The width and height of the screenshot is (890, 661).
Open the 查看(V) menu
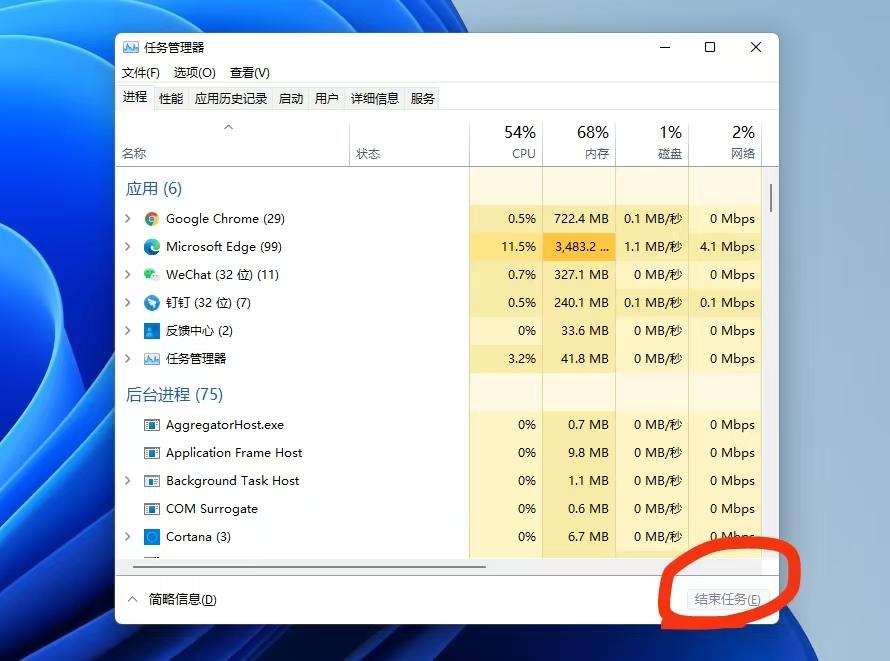pyautogui.click(x=250, y=73)
